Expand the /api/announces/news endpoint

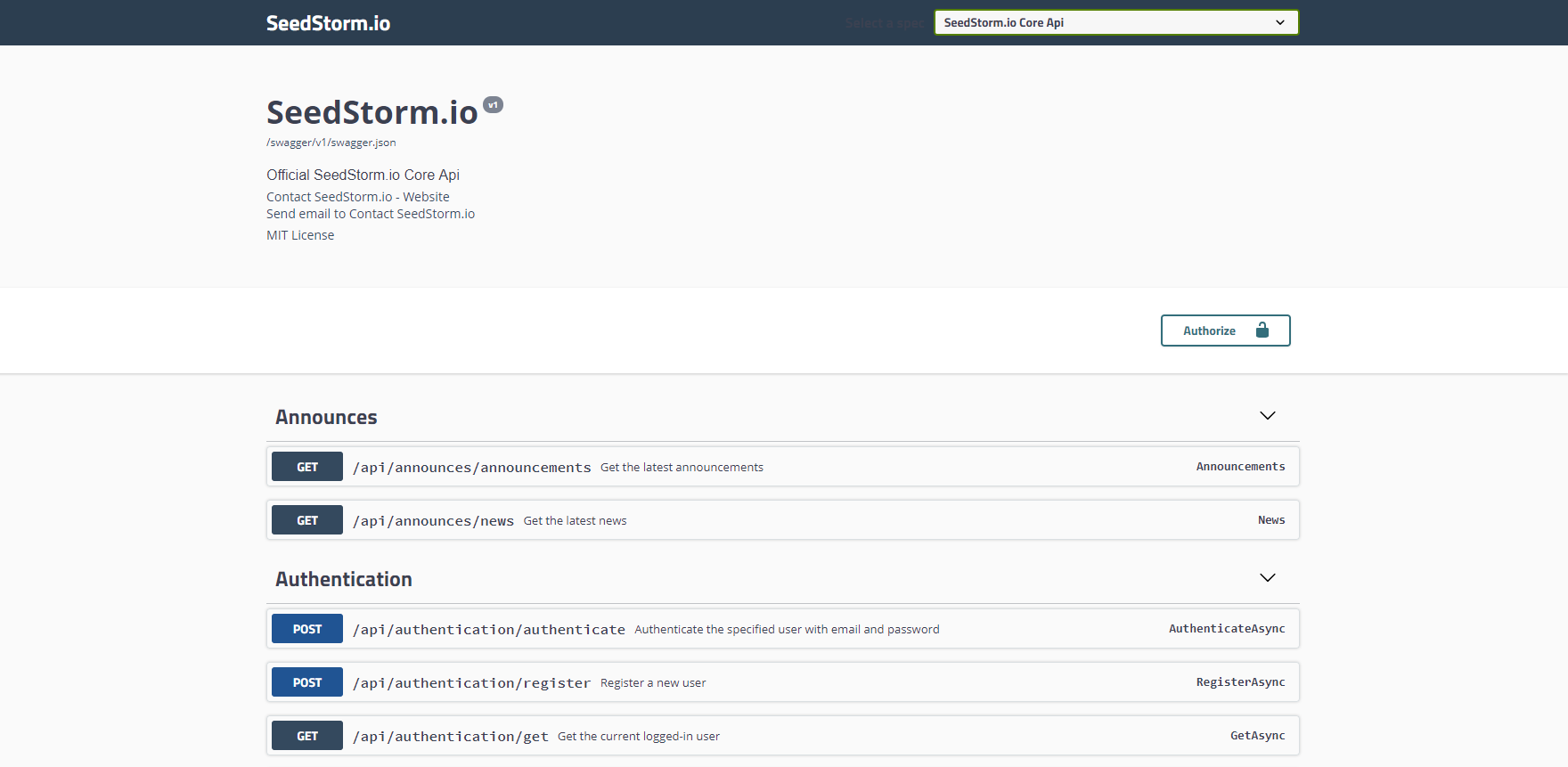tap(433, 521)
